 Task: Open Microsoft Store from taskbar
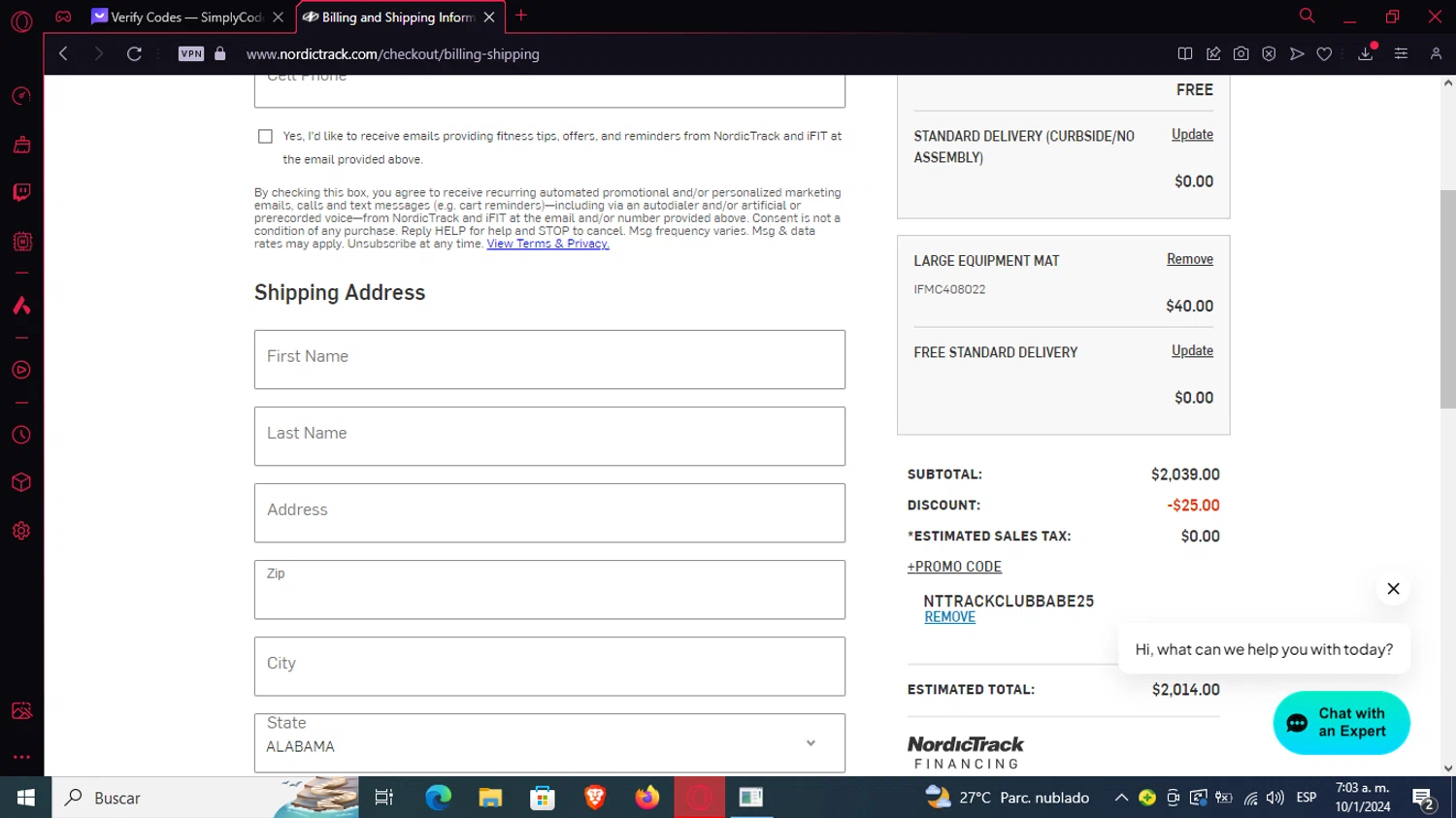tap(543, 798)
